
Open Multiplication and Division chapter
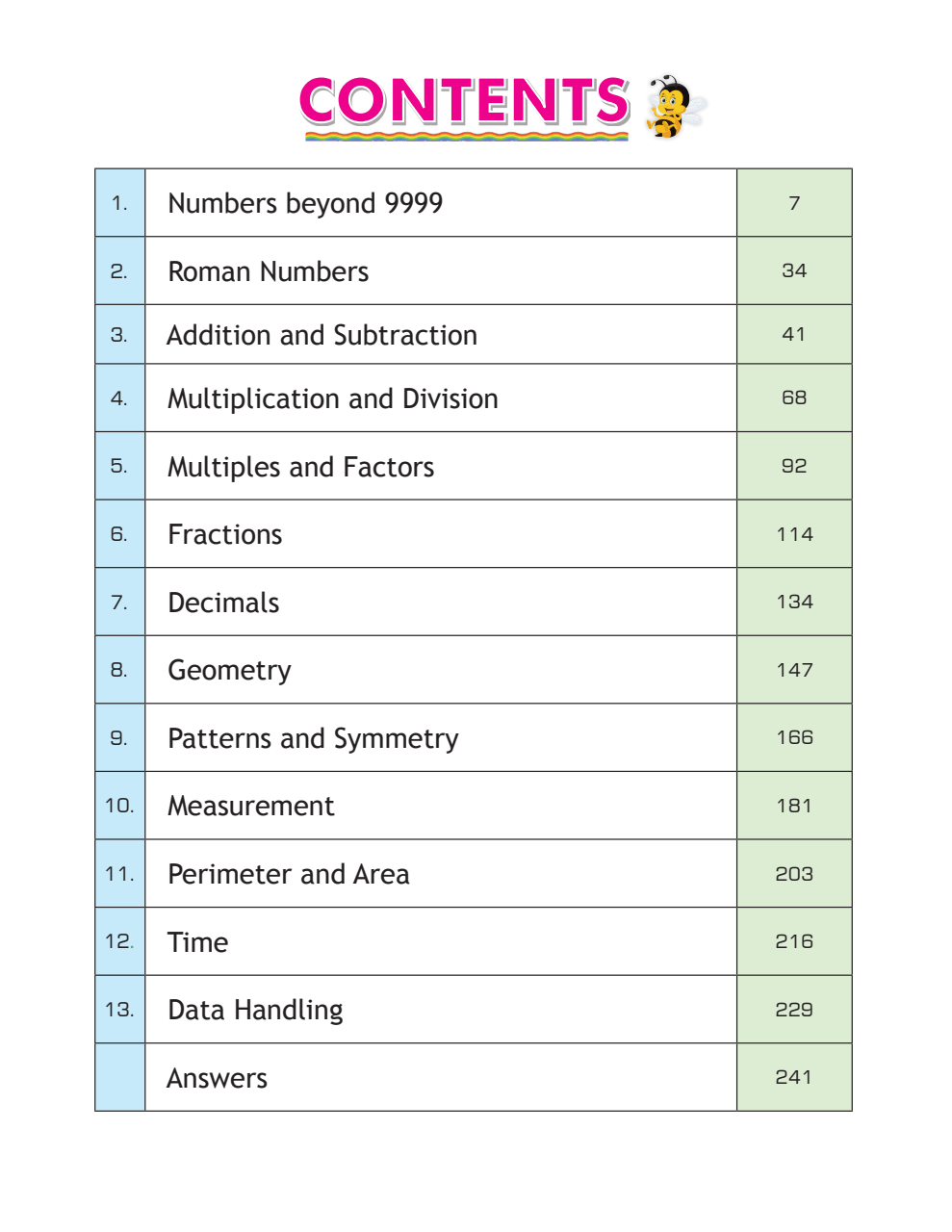(x=333, y=398)
